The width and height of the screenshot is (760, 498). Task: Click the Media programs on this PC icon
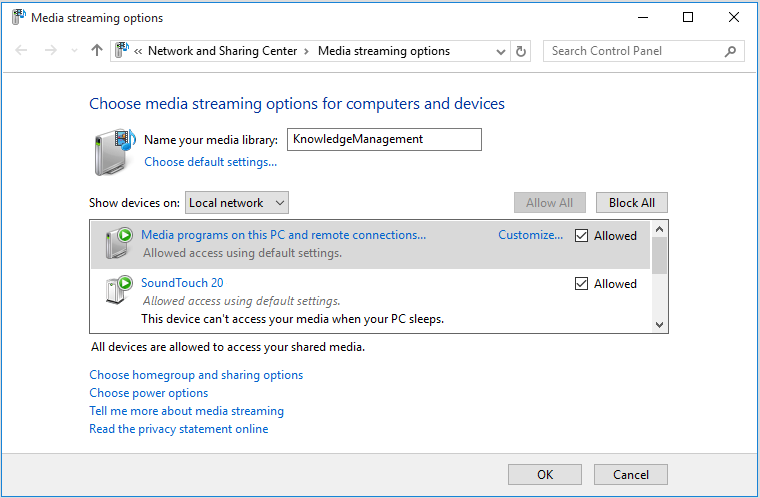click(119, 243)
